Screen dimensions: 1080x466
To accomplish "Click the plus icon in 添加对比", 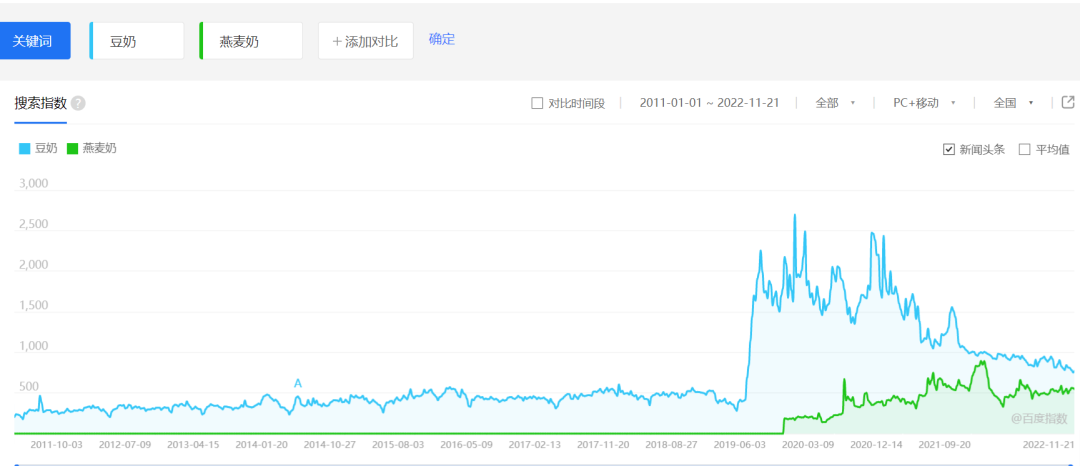I will pyautogui.click(x=337, y=41).
